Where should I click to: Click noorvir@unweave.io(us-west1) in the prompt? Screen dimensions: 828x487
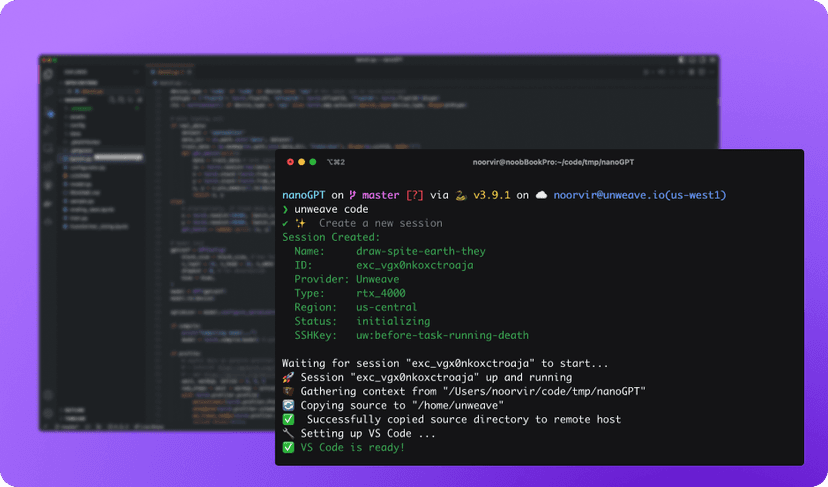pyautogui.click(x=640, y=195)
